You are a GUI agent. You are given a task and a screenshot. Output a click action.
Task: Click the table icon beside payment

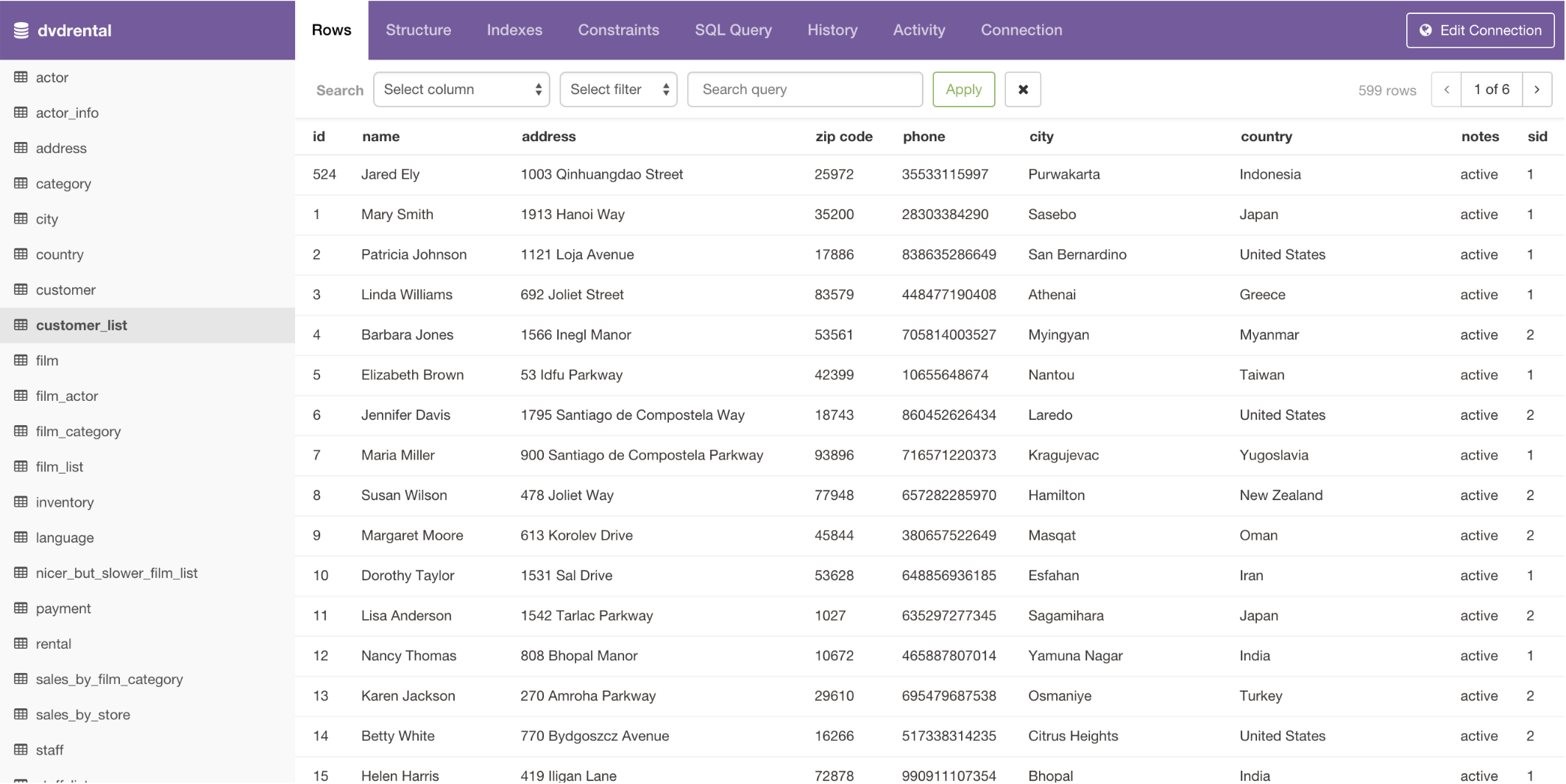pos(21,608)
